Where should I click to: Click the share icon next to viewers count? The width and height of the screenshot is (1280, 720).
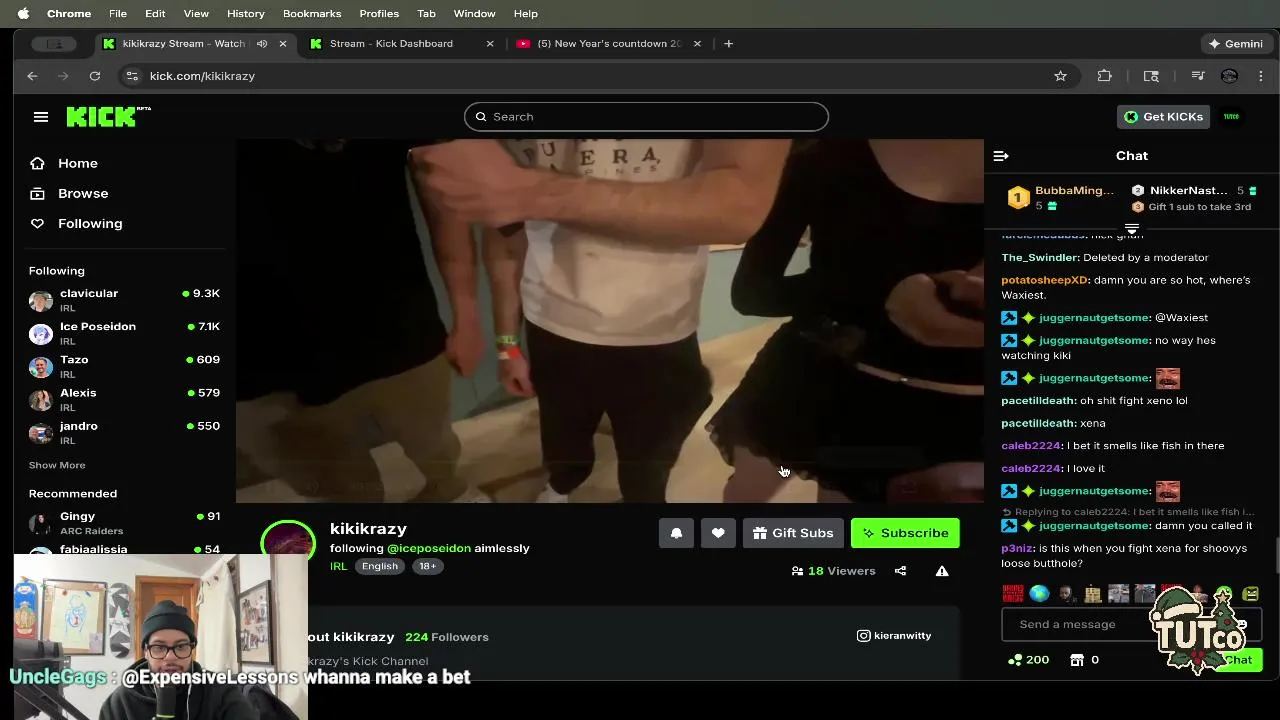tap(900, 571)
